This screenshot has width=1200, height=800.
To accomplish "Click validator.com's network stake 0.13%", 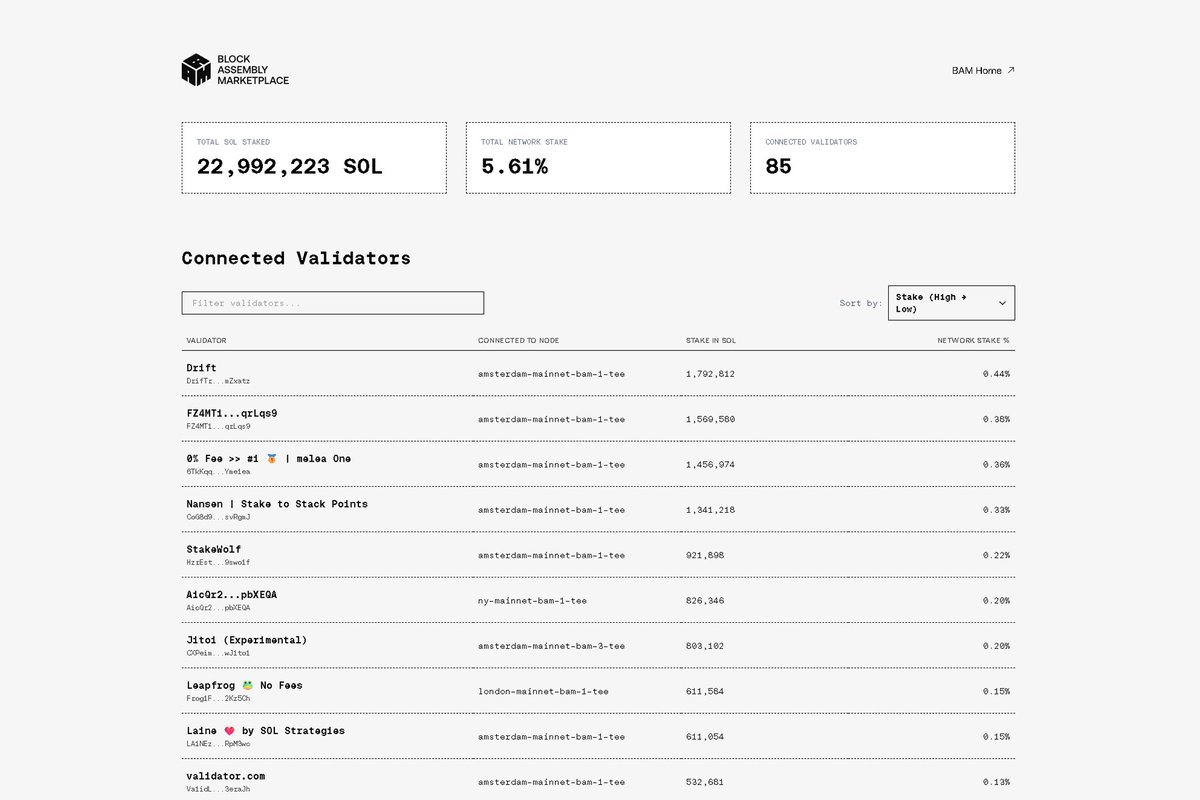I will (x=995, y=782).
